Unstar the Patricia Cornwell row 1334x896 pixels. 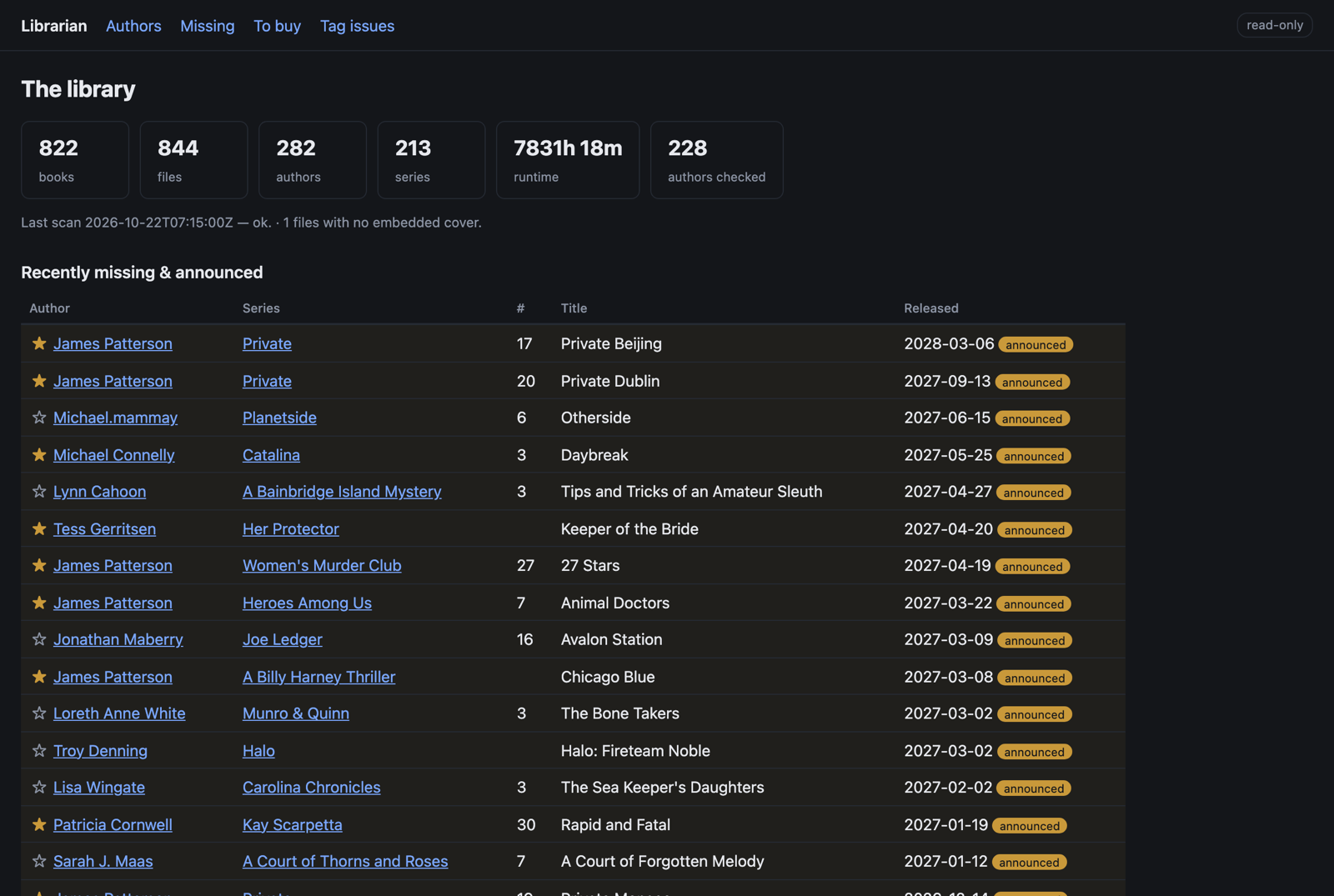tap(39, 824)
